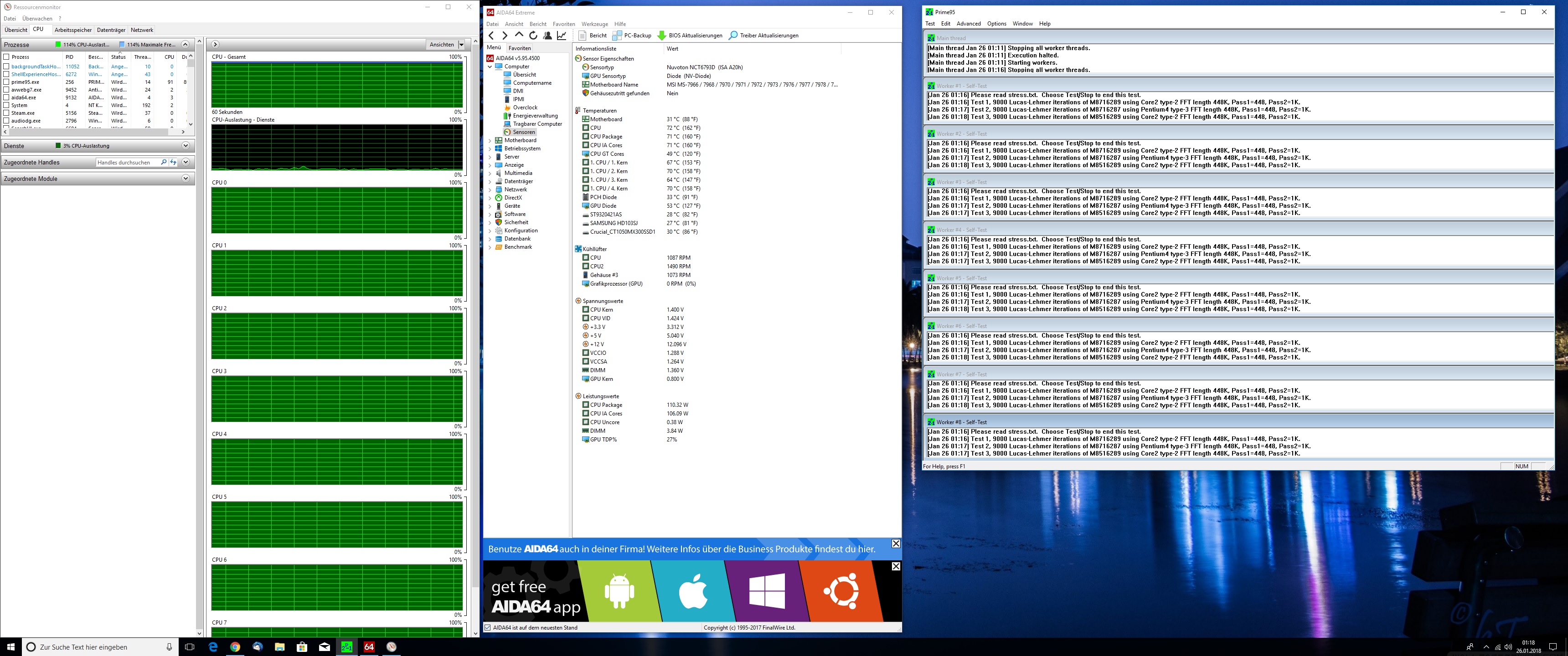This screenshot has width=1568, height=656.
Task: Click the PC-Backup toolbar icon
Action: pos(617,35)
